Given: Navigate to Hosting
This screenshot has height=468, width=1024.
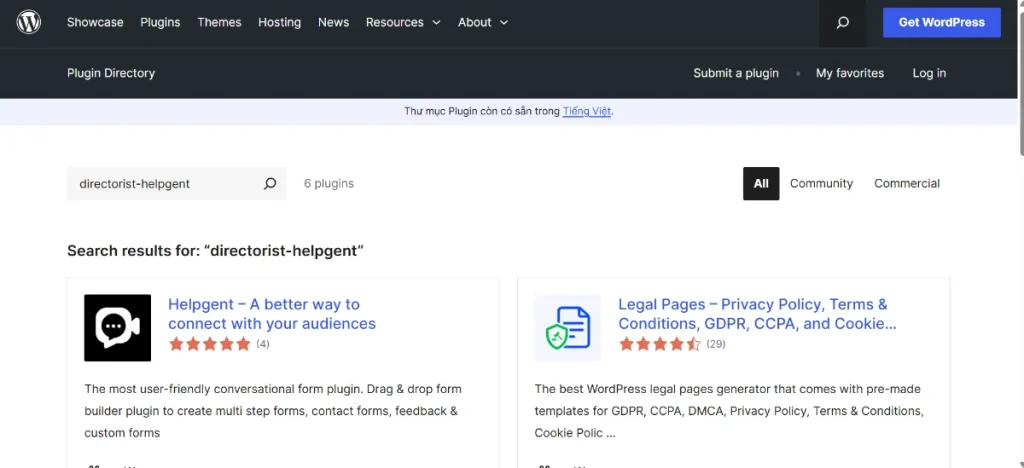Looking at the screenshot, I should point(280,22).
